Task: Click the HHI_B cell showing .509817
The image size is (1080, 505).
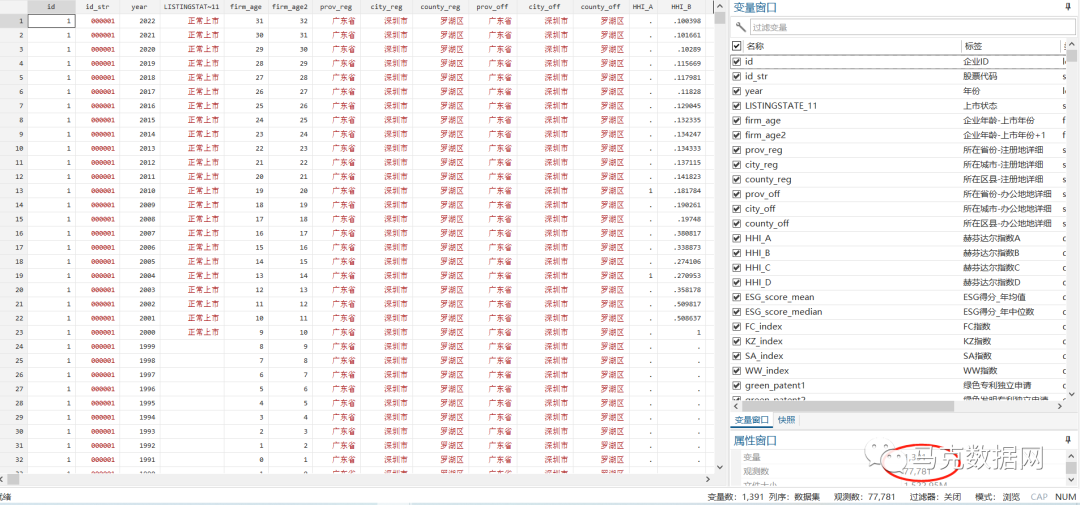Action: point(681,303)
